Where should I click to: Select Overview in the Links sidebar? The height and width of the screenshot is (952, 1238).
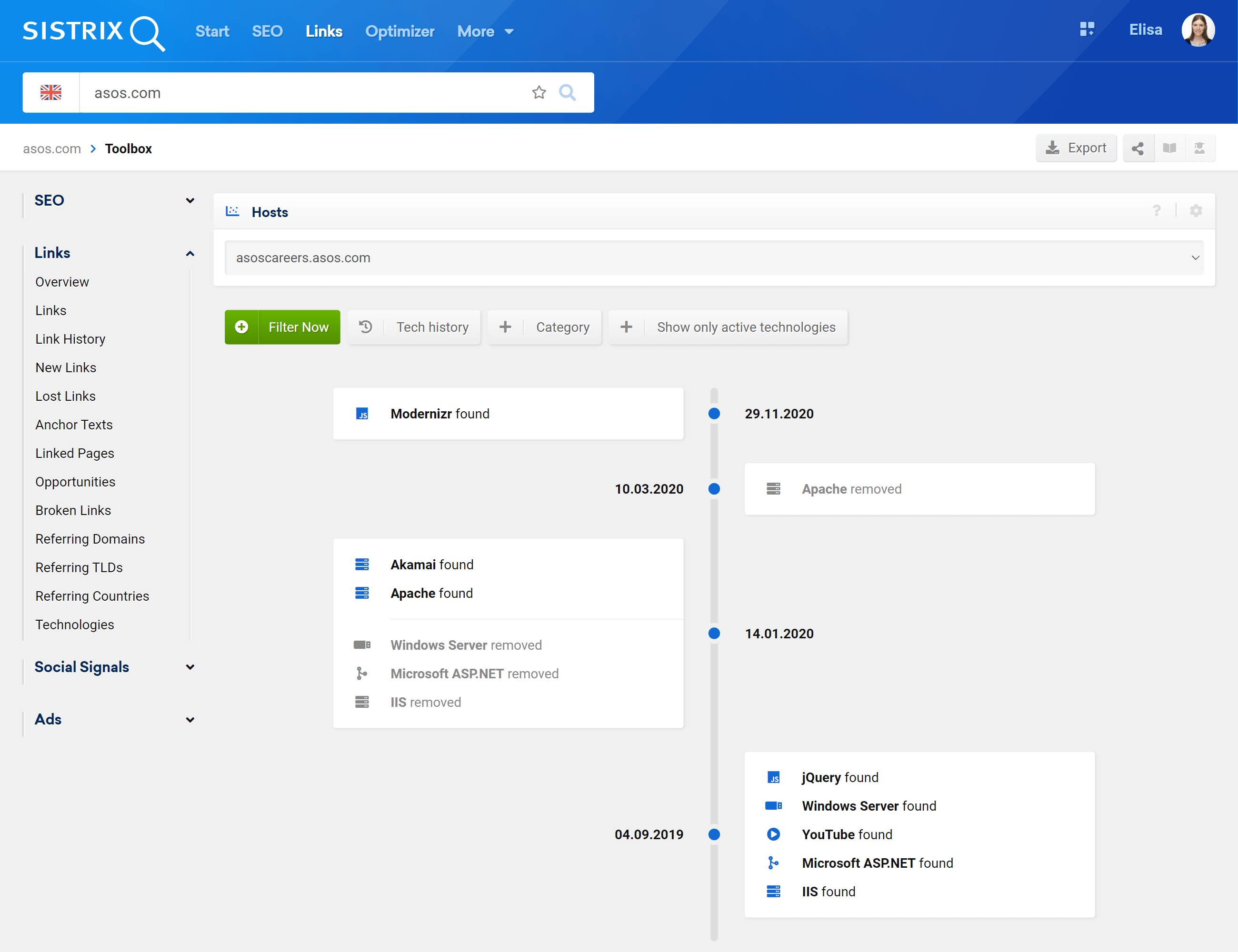pos(62,282)
